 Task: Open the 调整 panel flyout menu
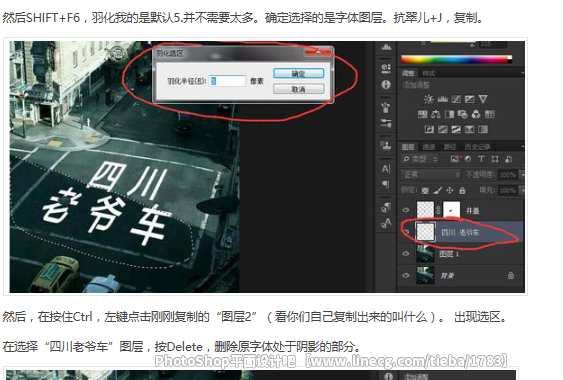[x=522, y=73]
